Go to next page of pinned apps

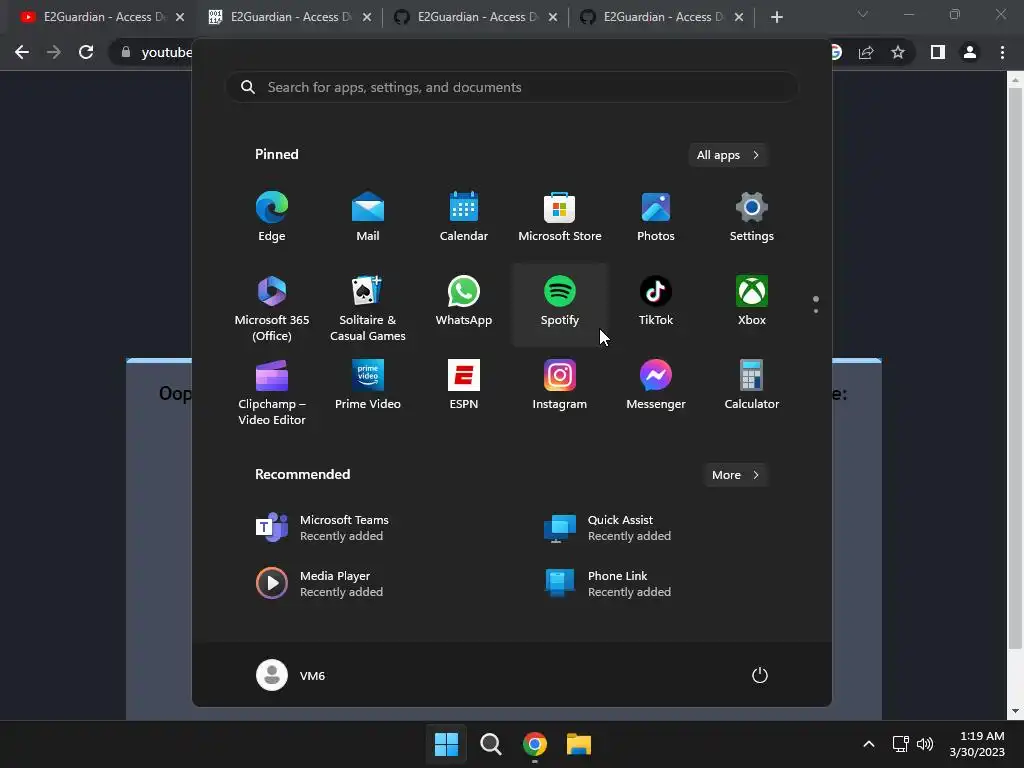coord(816,311)
